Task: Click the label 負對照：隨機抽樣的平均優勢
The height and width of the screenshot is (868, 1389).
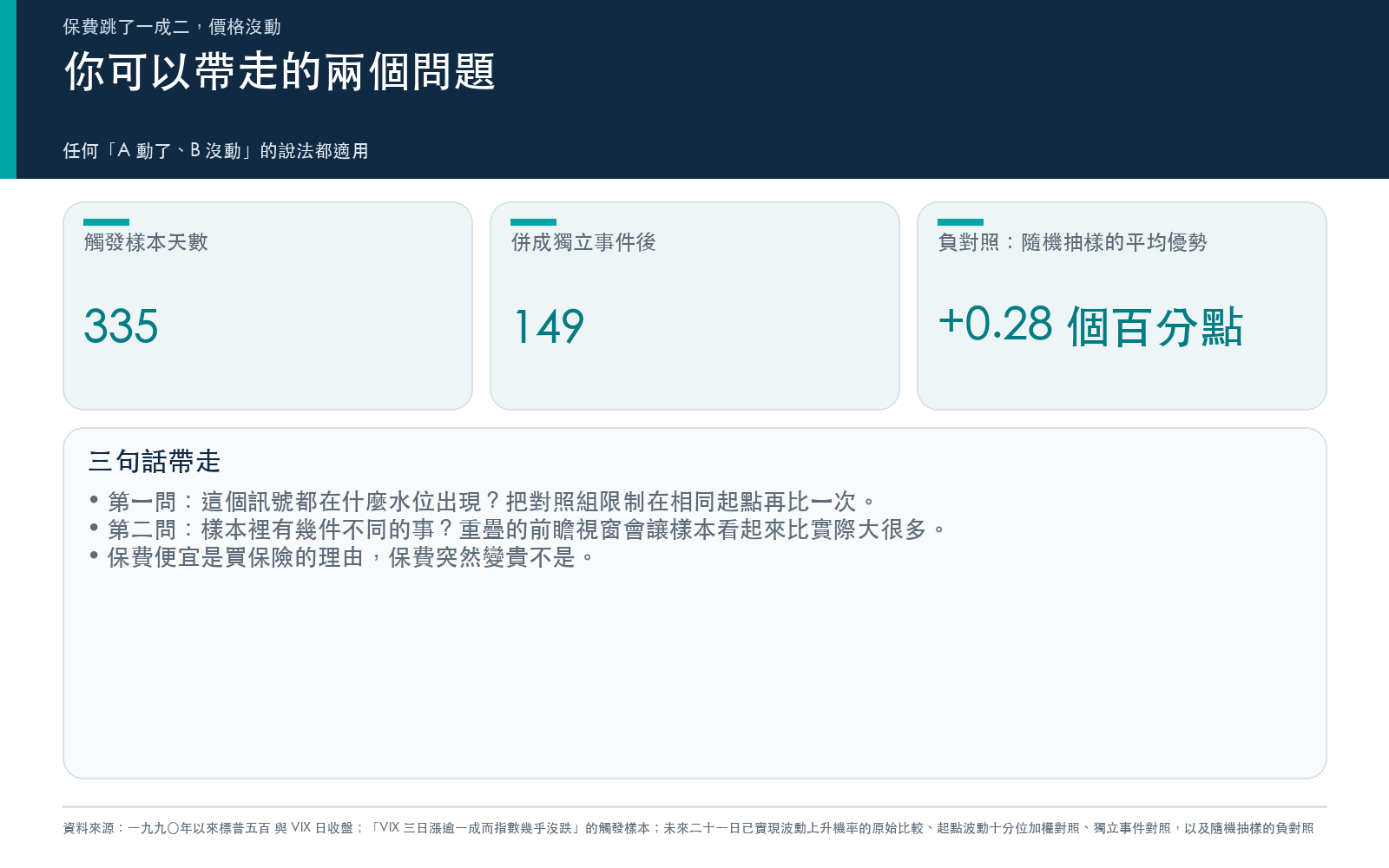Action: (1072, 242)
